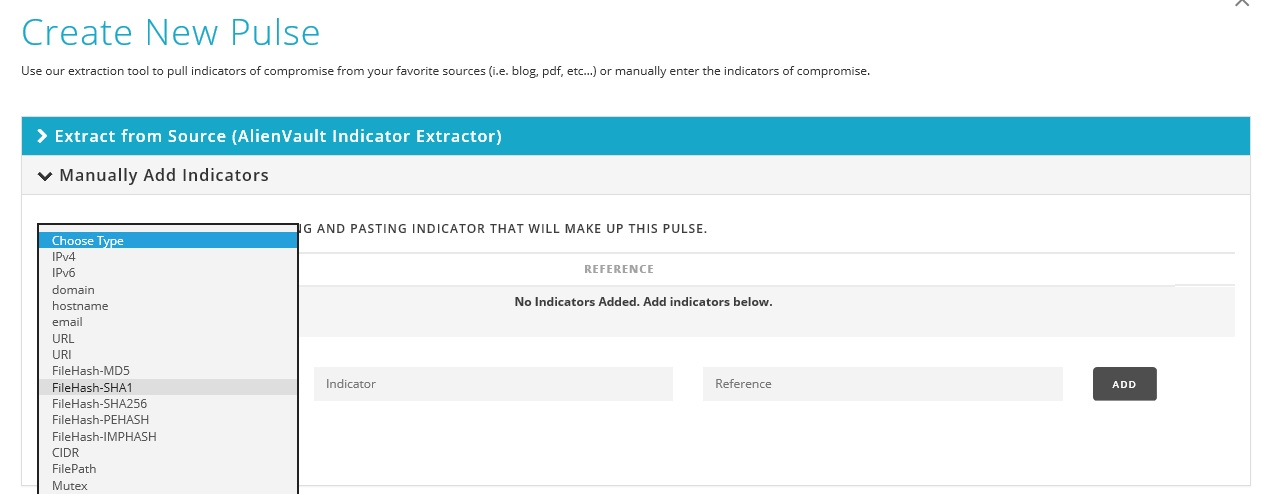The image size is (1261, 494).
Task: Select the FileHash-SHA1 option
Action: [x=92, y=387]
